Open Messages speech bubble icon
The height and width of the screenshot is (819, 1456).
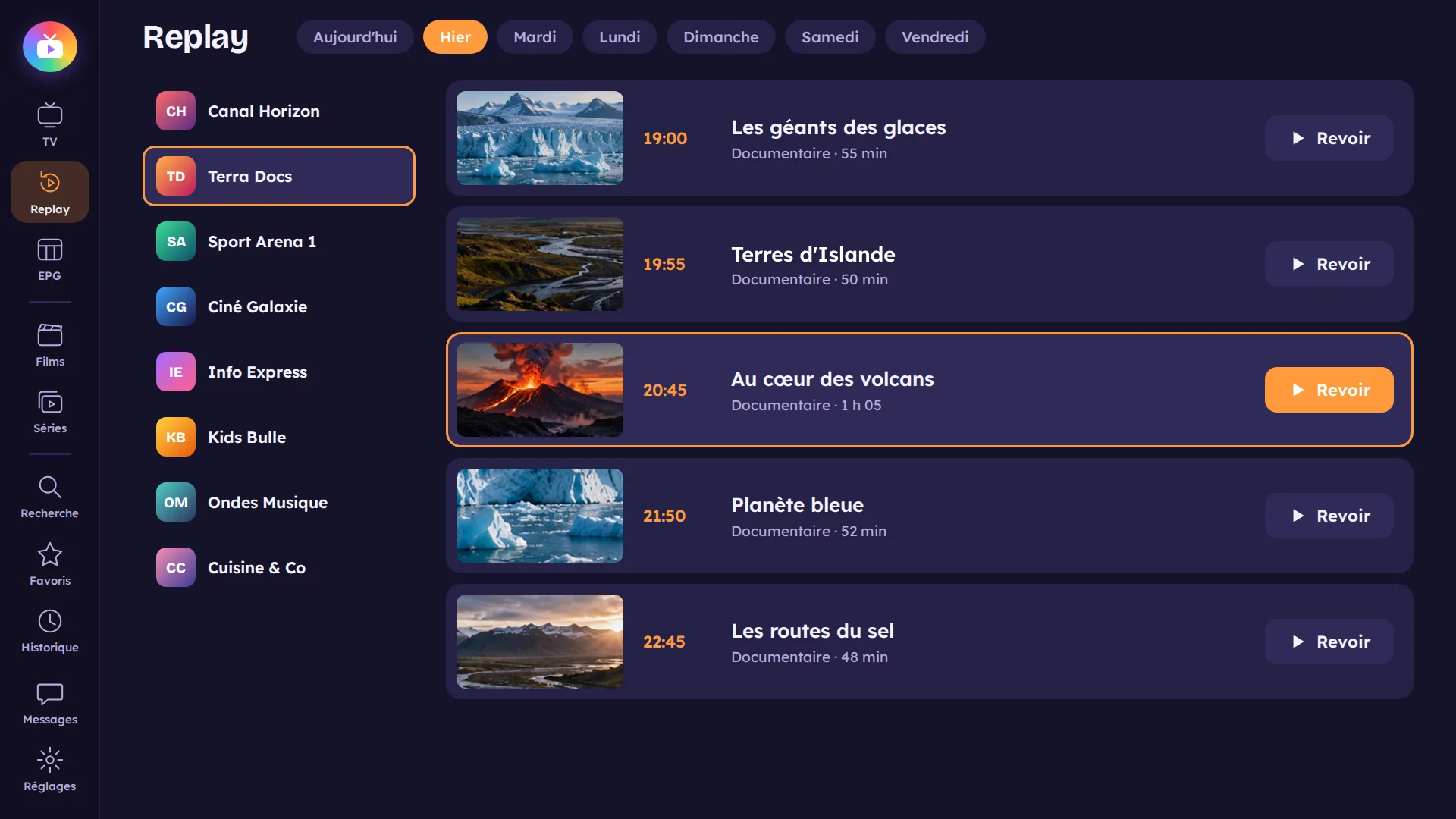point(50,694)
